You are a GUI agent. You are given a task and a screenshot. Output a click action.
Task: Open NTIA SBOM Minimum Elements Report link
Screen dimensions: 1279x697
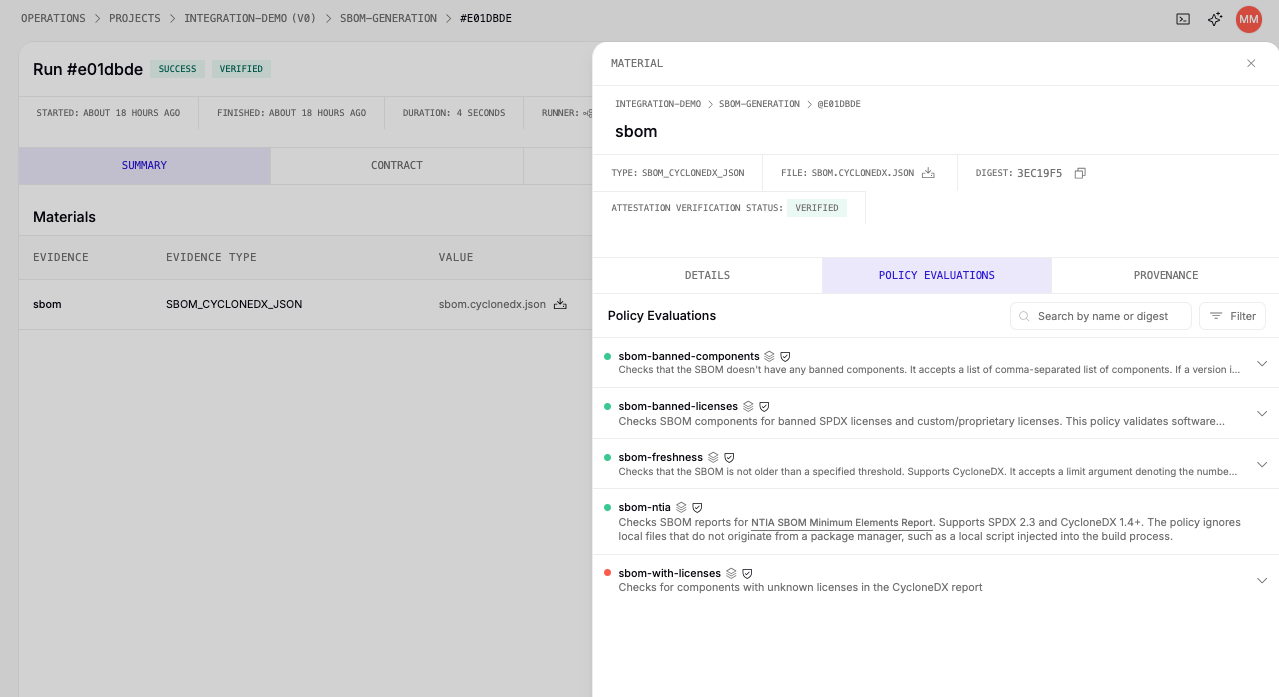click(x=842, y=522)
